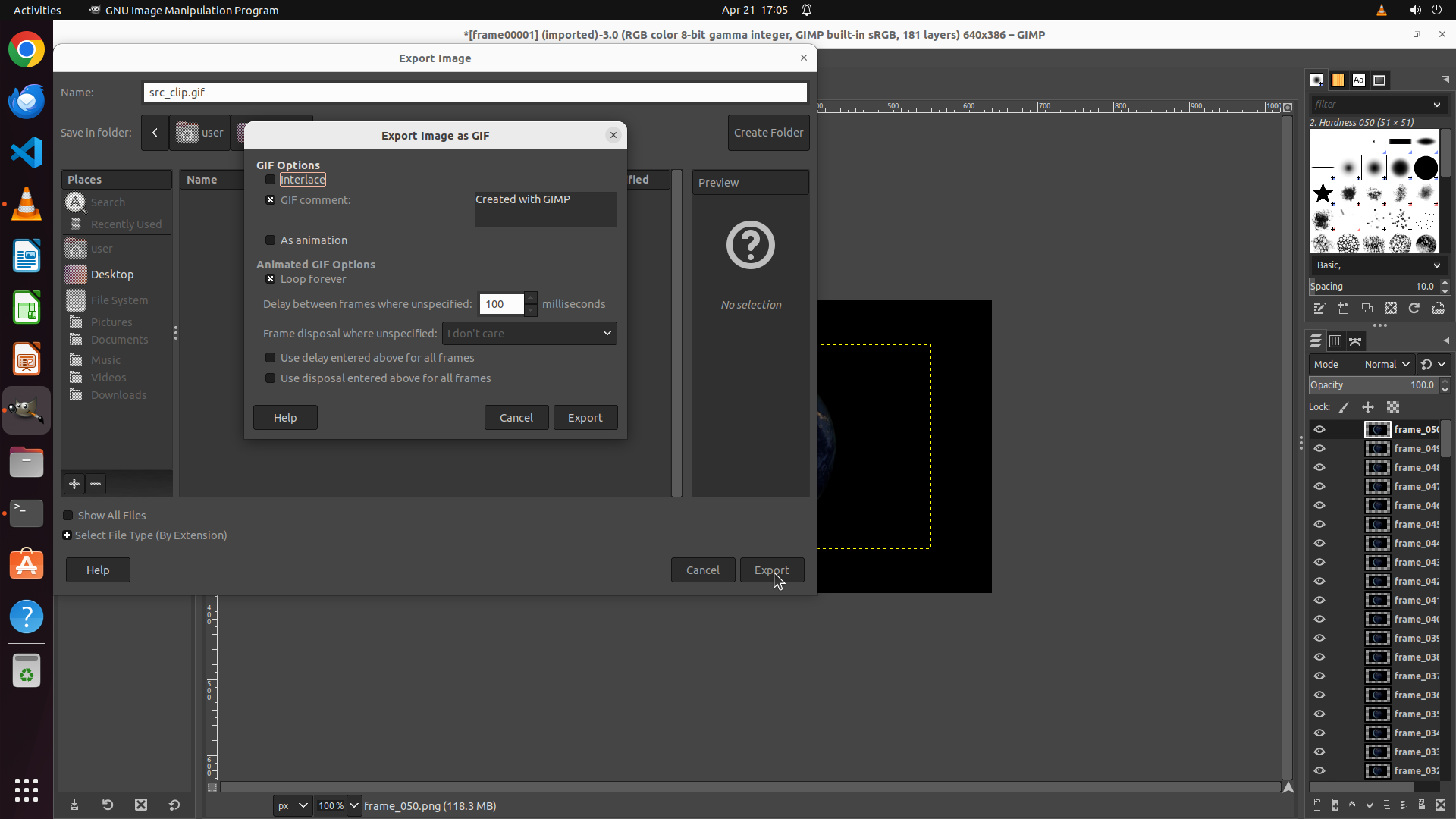Click the Create Folder button
1456x819 pixels.
coord(768,133)
